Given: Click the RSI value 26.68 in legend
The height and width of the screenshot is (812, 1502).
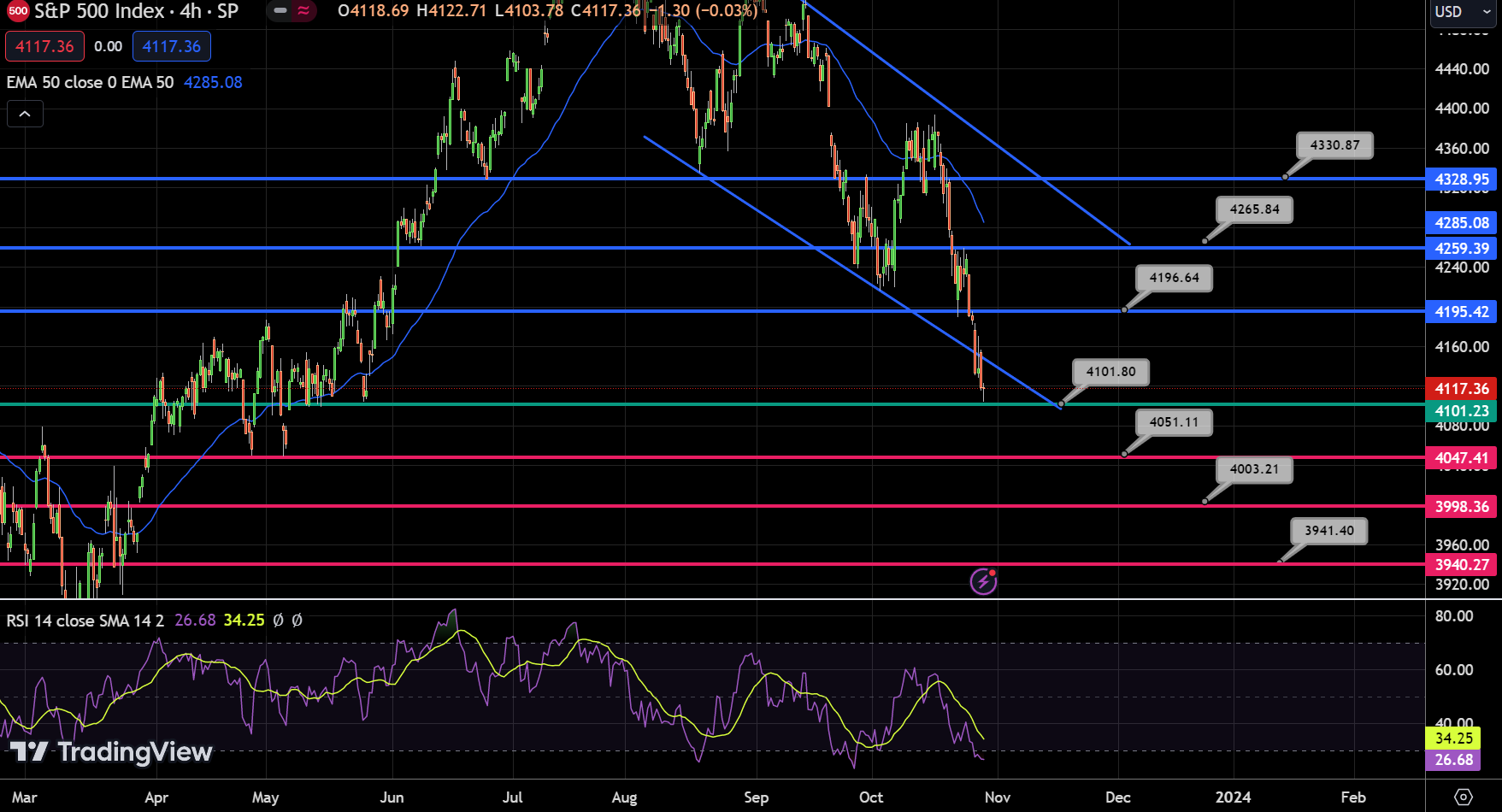Looking at the screenshot, I should tap(195, 621).
